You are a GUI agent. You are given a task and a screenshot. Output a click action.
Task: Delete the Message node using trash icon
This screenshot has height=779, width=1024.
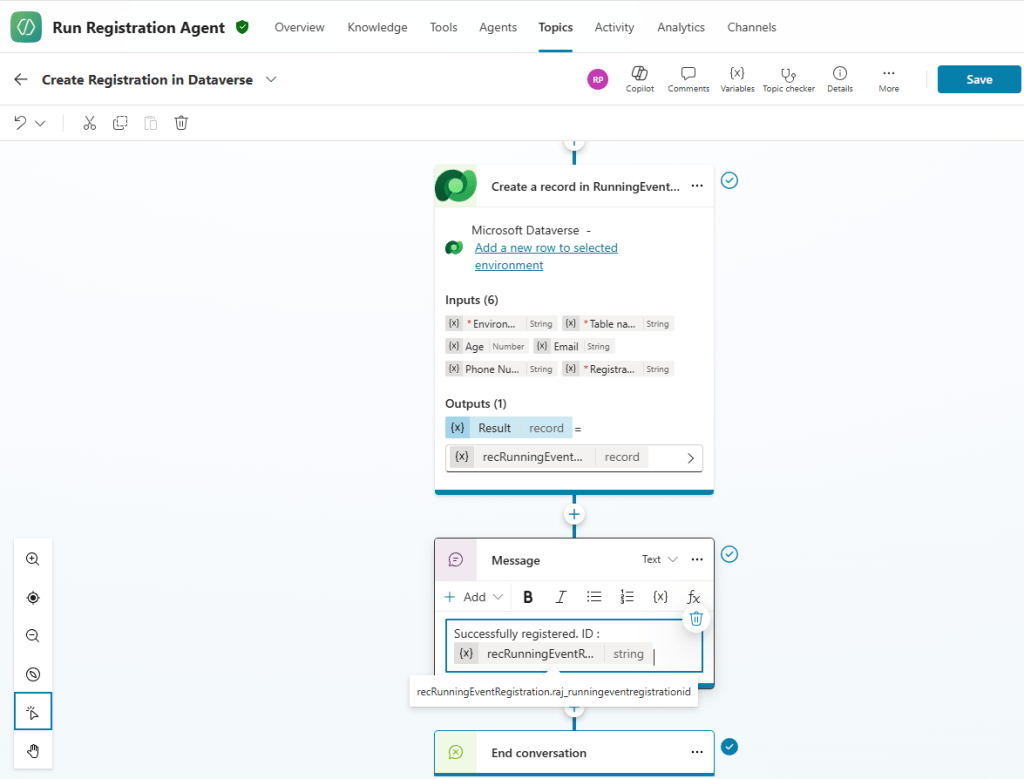tap(696, 619)
